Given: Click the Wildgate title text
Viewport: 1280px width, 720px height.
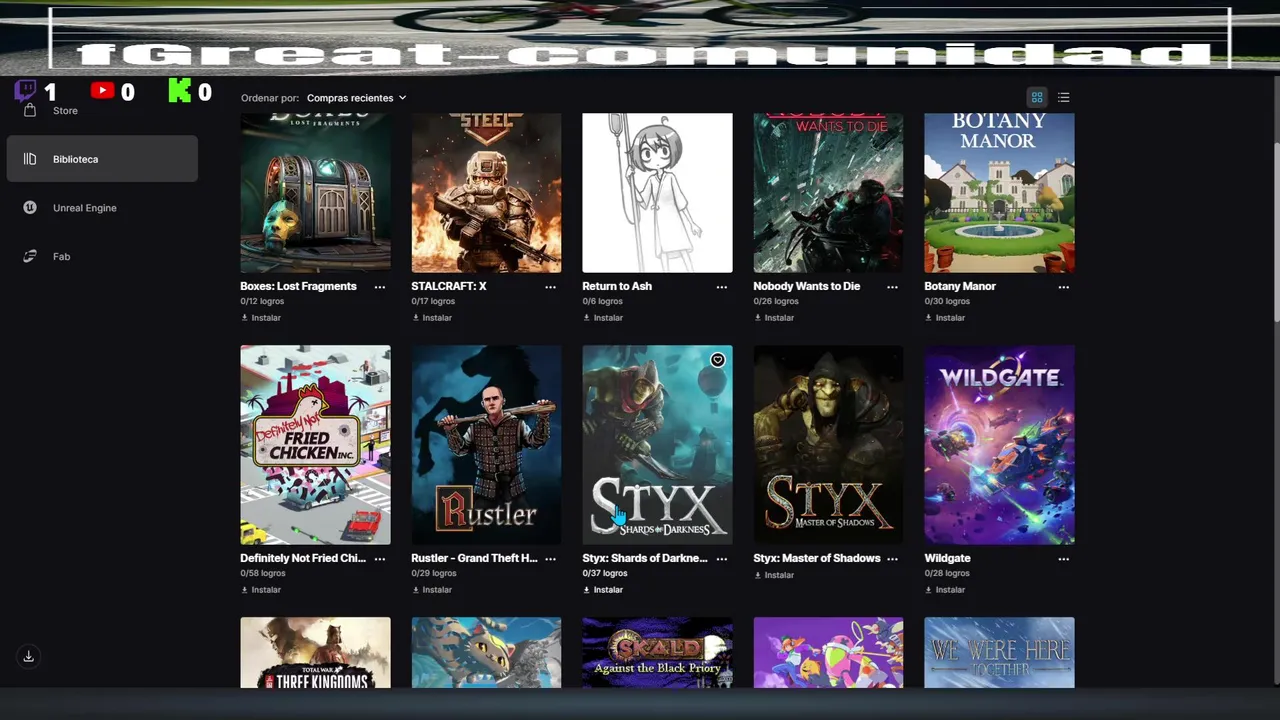Looking at the screenshot, I should tap(947, 558).
